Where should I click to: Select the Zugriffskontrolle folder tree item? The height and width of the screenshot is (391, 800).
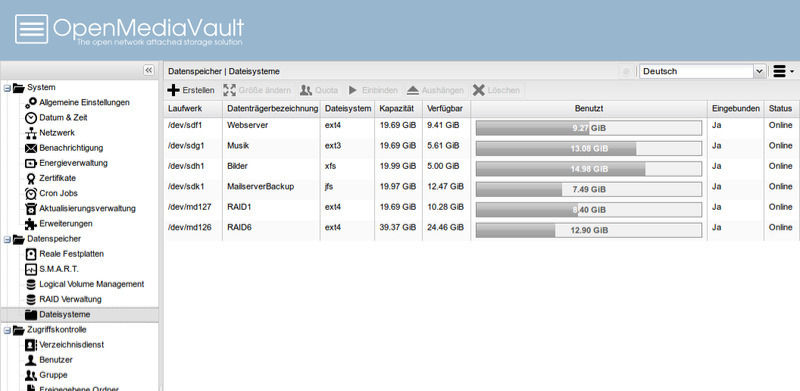57,330
